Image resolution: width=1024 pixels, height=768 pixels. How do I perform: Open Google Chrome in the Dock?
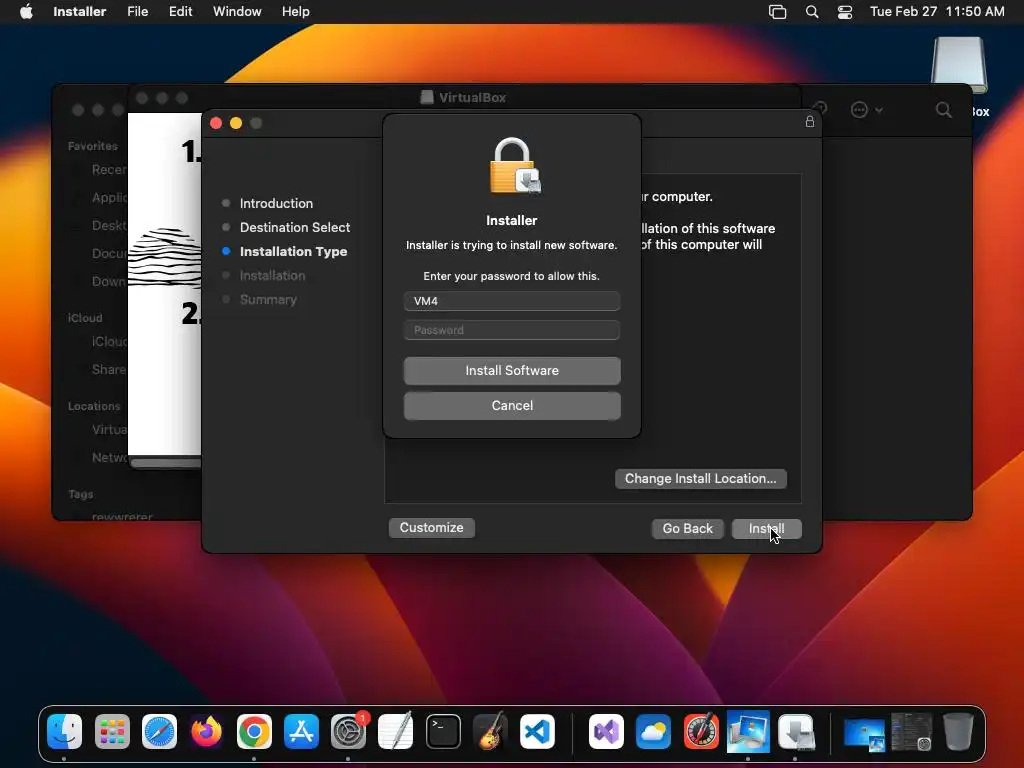point(254,731)
